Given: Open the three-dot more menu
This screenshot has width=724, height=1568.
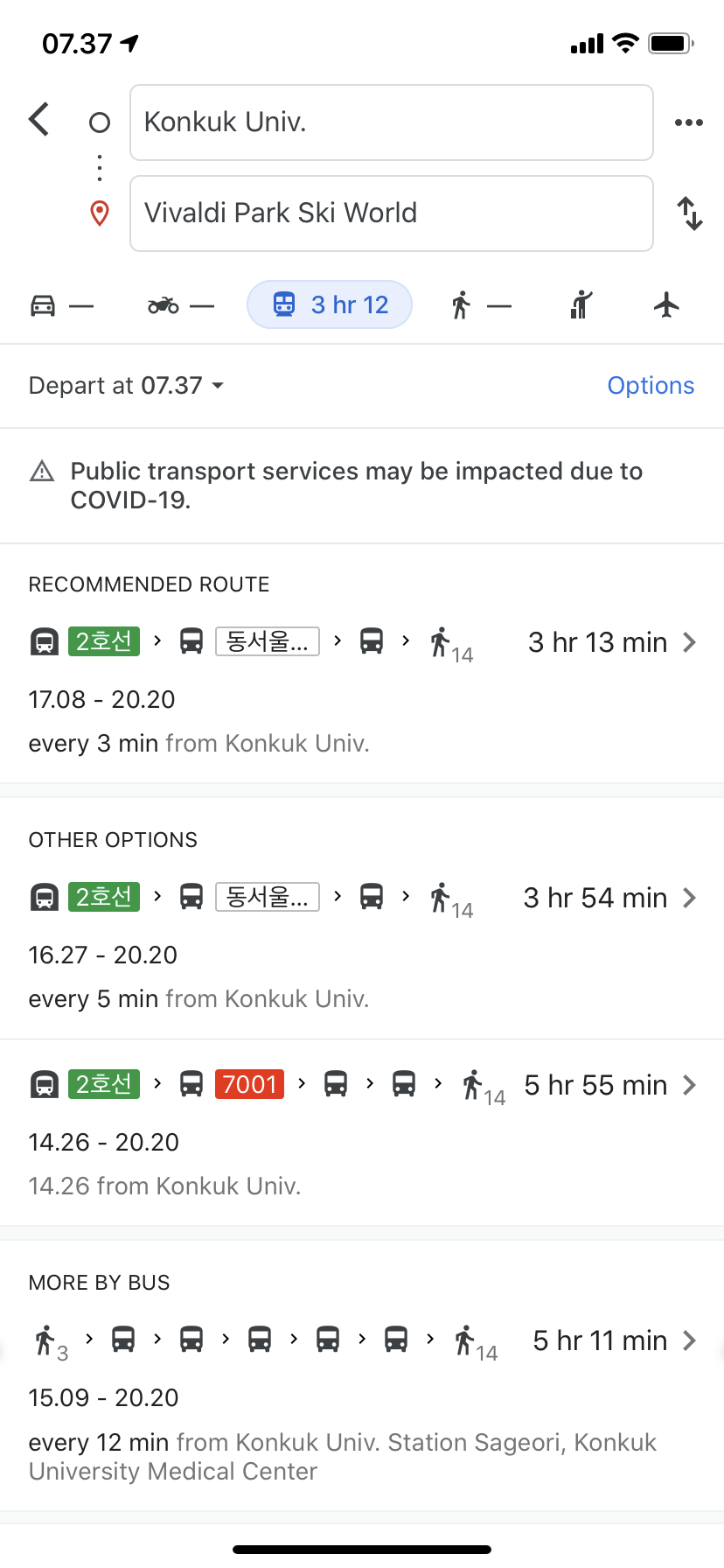Looking at the screenshot, I should 689,122.
